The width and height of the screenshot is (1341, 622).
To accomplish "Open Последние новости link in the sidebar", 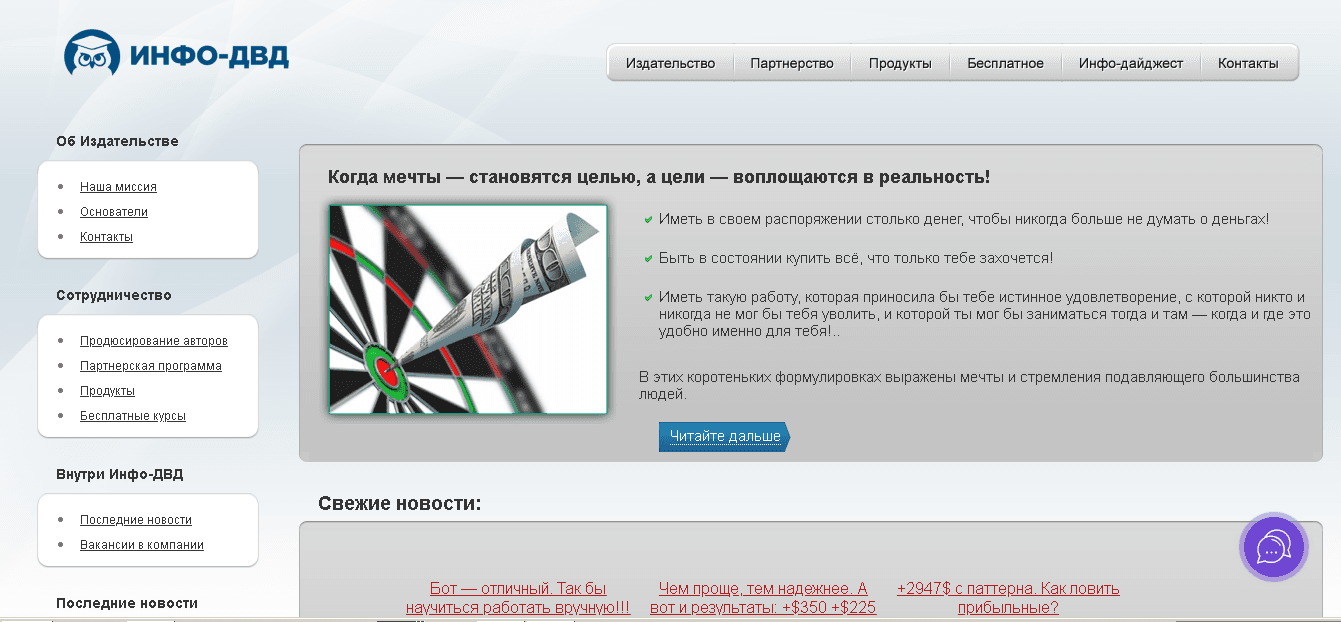I will [x=136, y=520].
